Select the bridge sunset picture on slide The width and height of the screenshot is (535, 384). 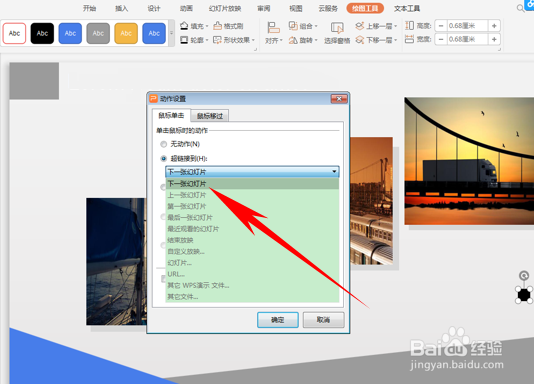(x=469, y=161)
